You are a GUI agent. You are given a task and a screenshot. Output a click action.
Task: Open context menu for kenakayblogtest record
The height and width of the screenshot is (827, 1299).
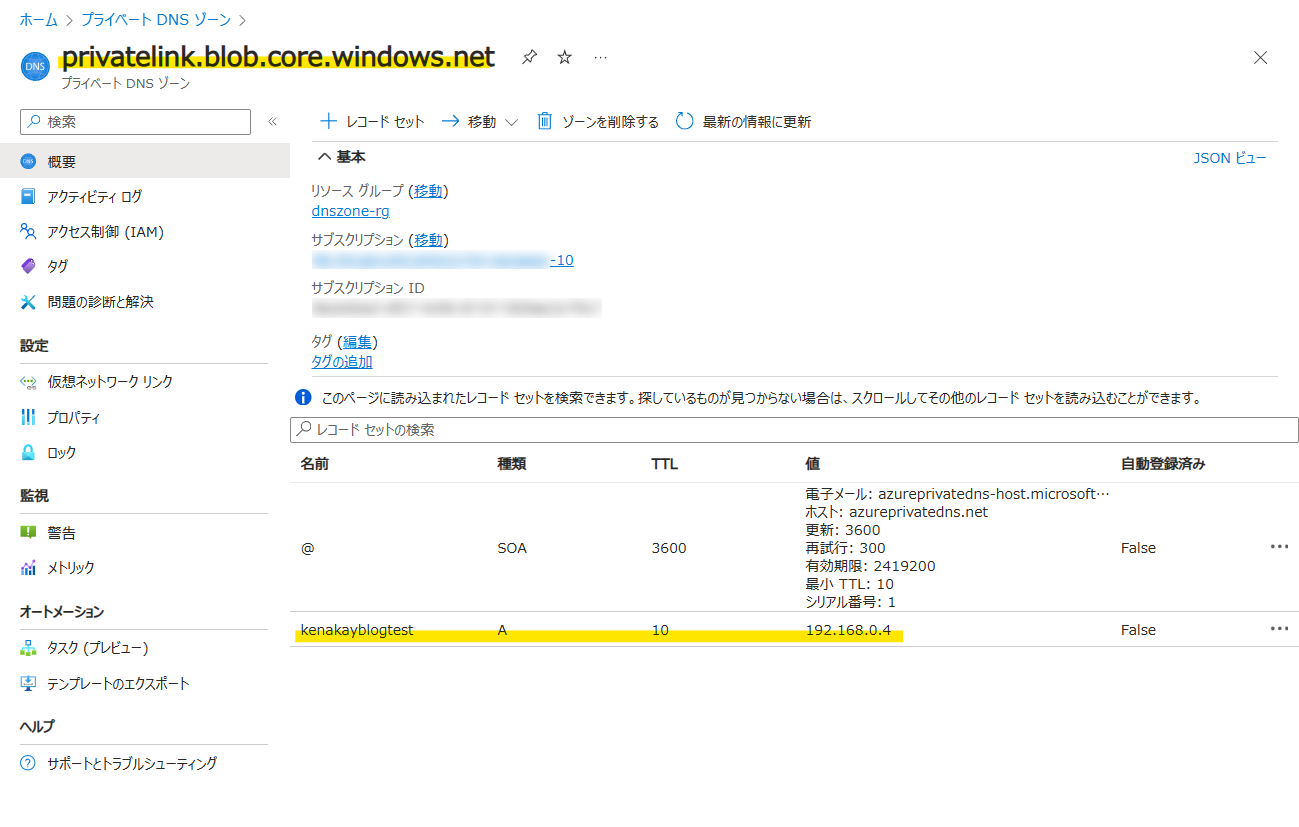click(1278, 629)
